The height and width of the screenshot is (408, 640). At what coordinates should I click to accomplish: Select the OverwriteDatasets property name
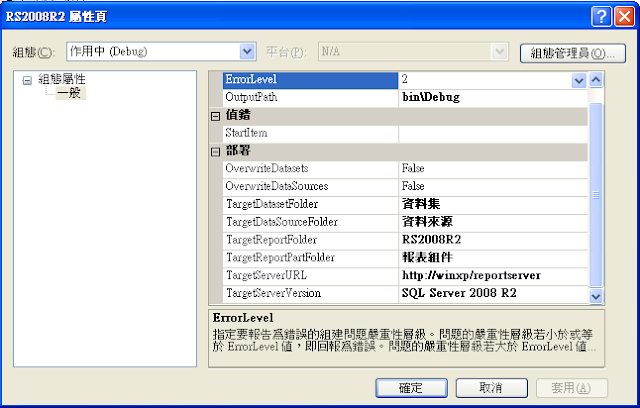(267, 169)
